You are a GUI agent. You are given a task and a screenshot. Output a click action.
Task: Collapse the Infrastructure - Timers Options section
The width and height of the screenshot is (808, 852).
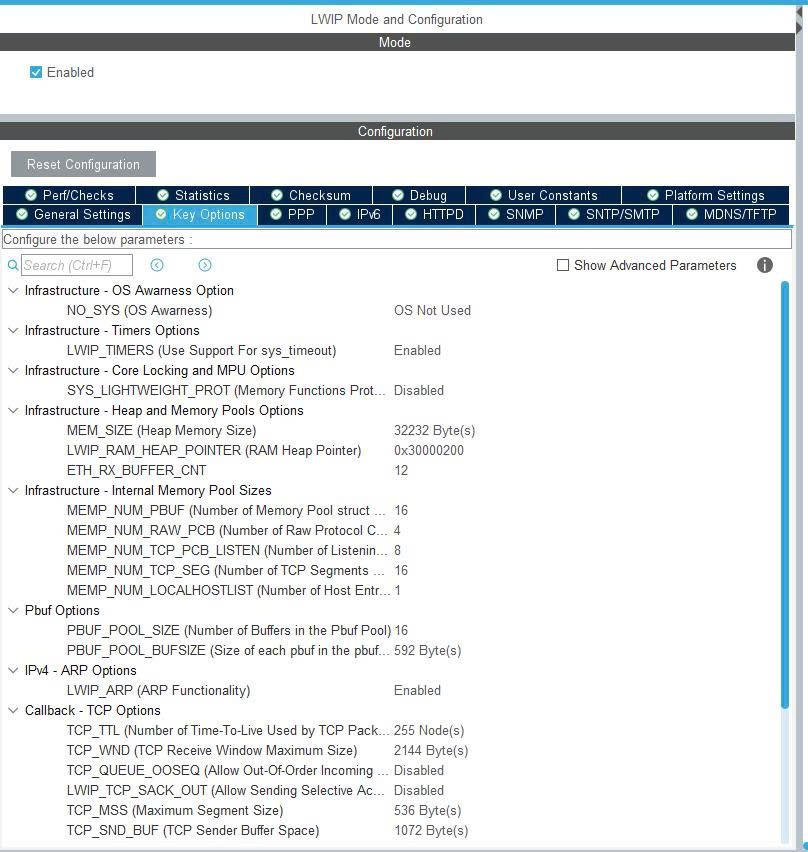click(12, 330)
